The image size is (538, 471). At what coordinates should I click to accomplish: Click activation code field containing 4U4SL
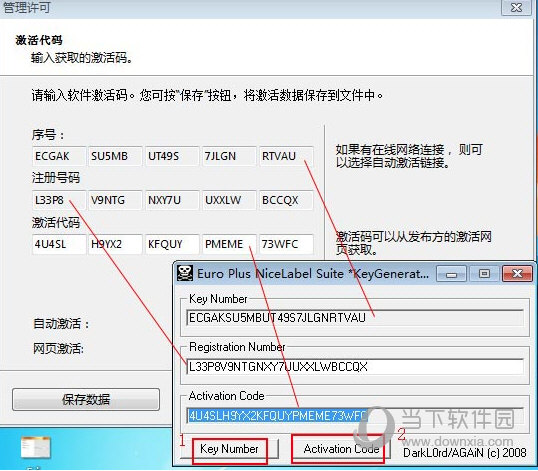(x=59, y=244)
